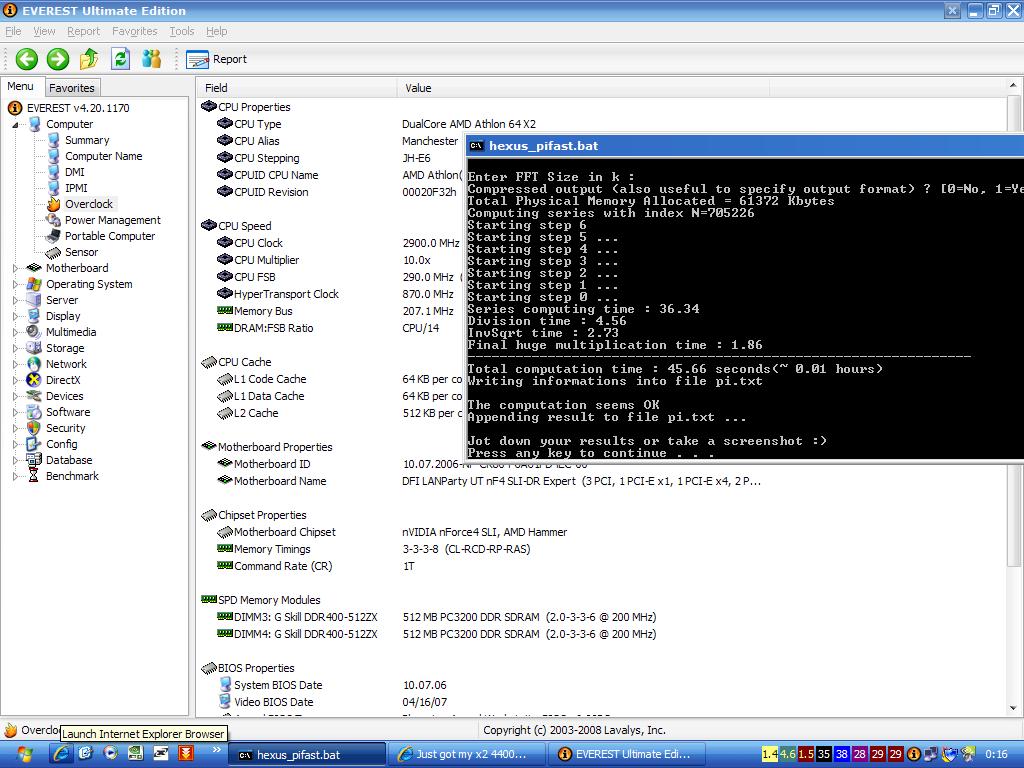This screenshot has height=768, width=1024.
Task: Select Computer Name in the tree
Action: [103, 156]
